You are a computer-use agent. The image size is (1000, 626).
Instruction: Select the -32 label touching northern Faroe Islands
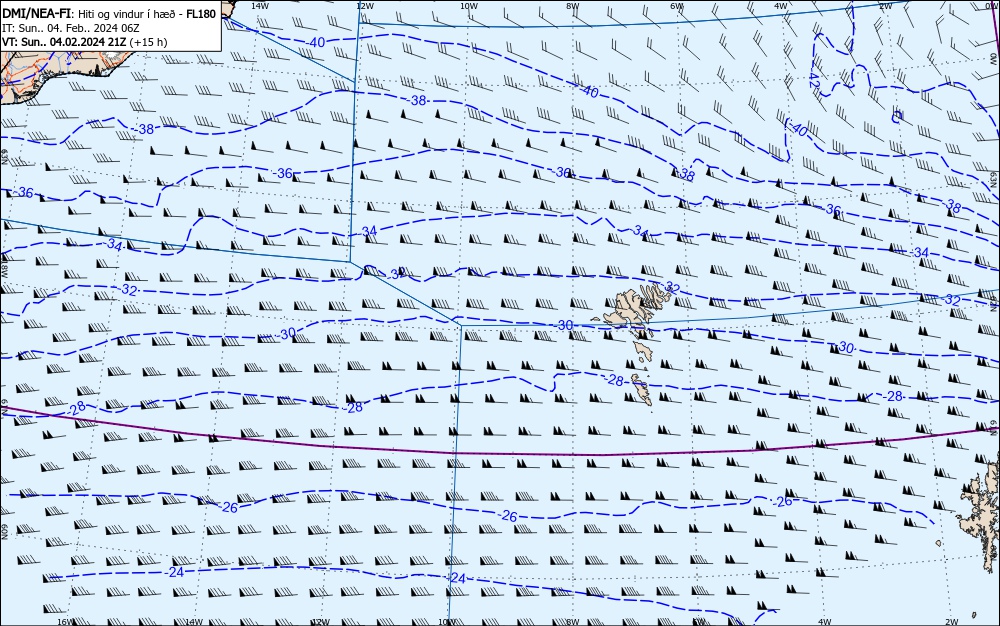pos(671,286)
